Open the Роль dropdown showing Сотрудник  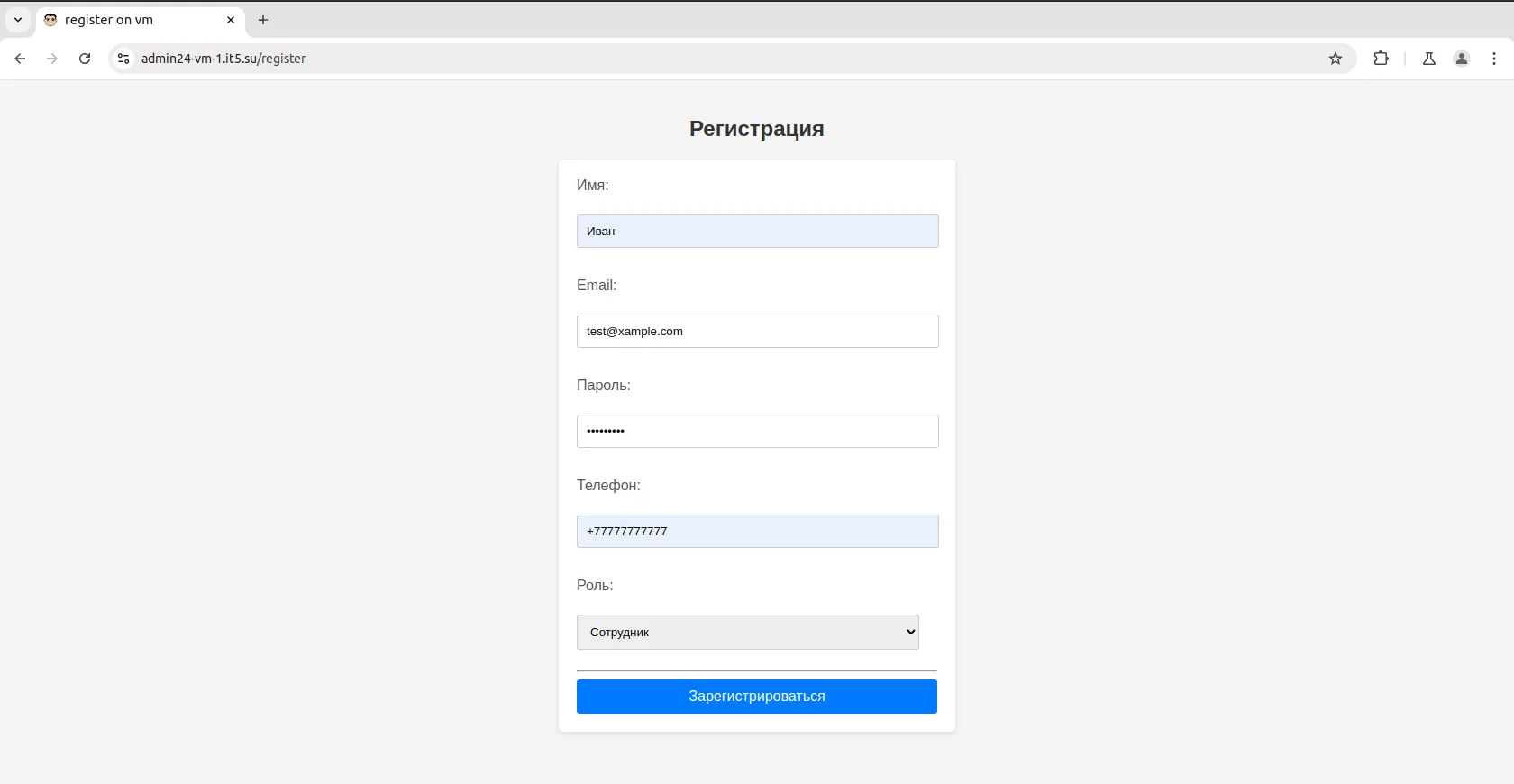pos(748,632)
